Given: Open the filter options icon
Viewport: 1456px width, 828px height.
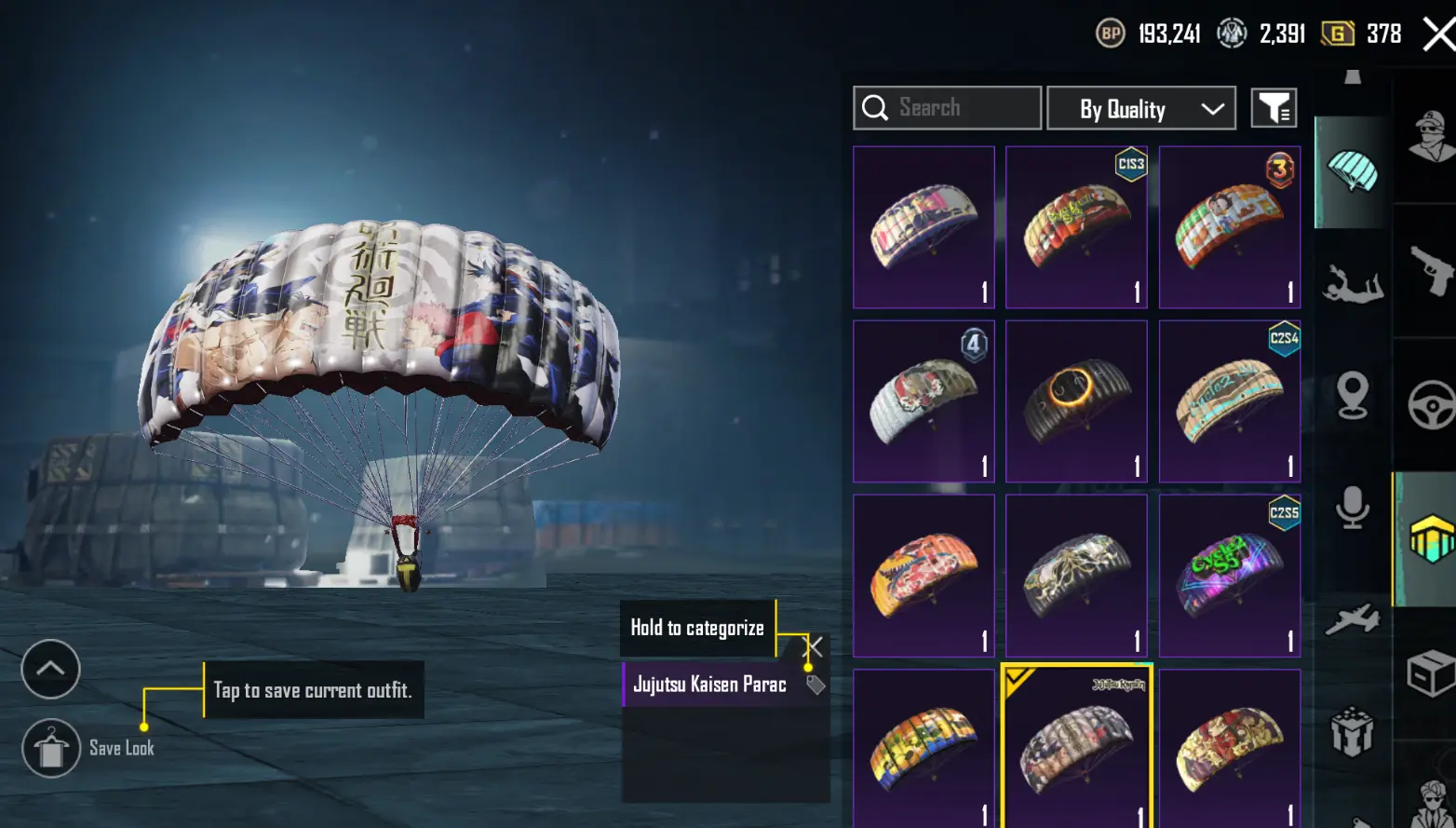Looking at the screenshot, I should [1274, 108].
